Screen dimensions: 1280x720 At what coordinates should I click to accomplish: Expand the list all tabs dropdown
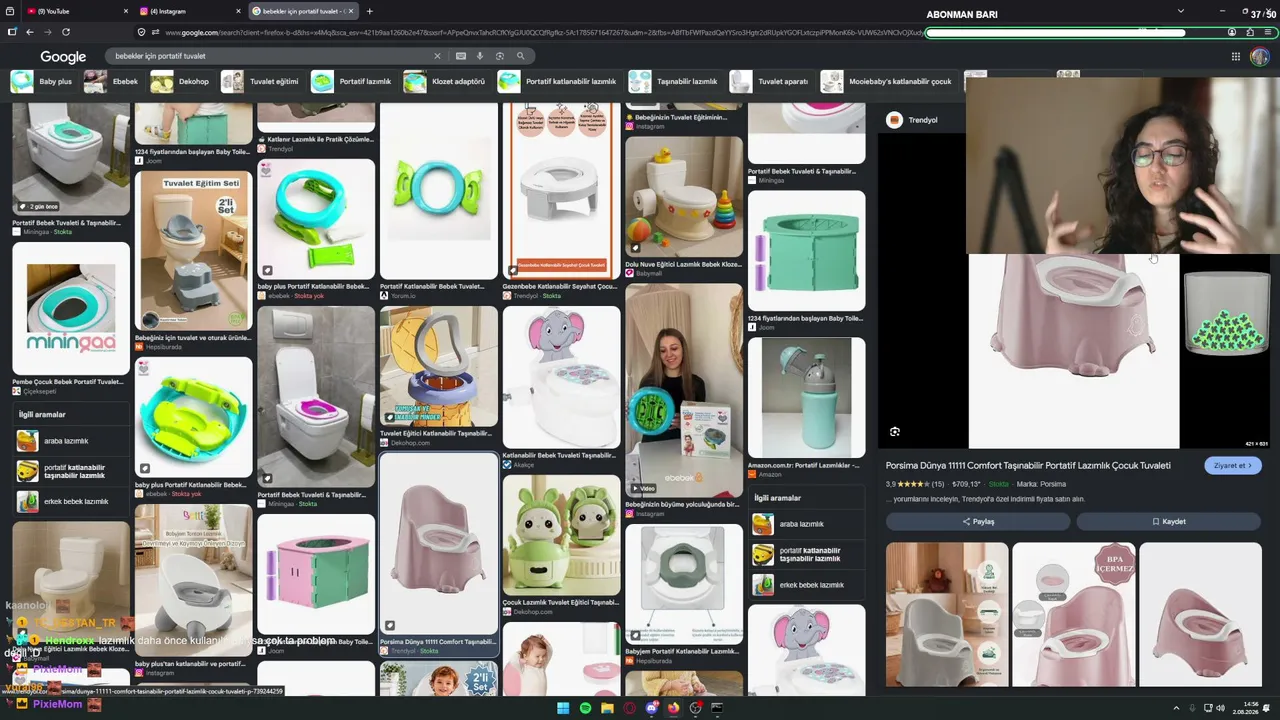1181,11
